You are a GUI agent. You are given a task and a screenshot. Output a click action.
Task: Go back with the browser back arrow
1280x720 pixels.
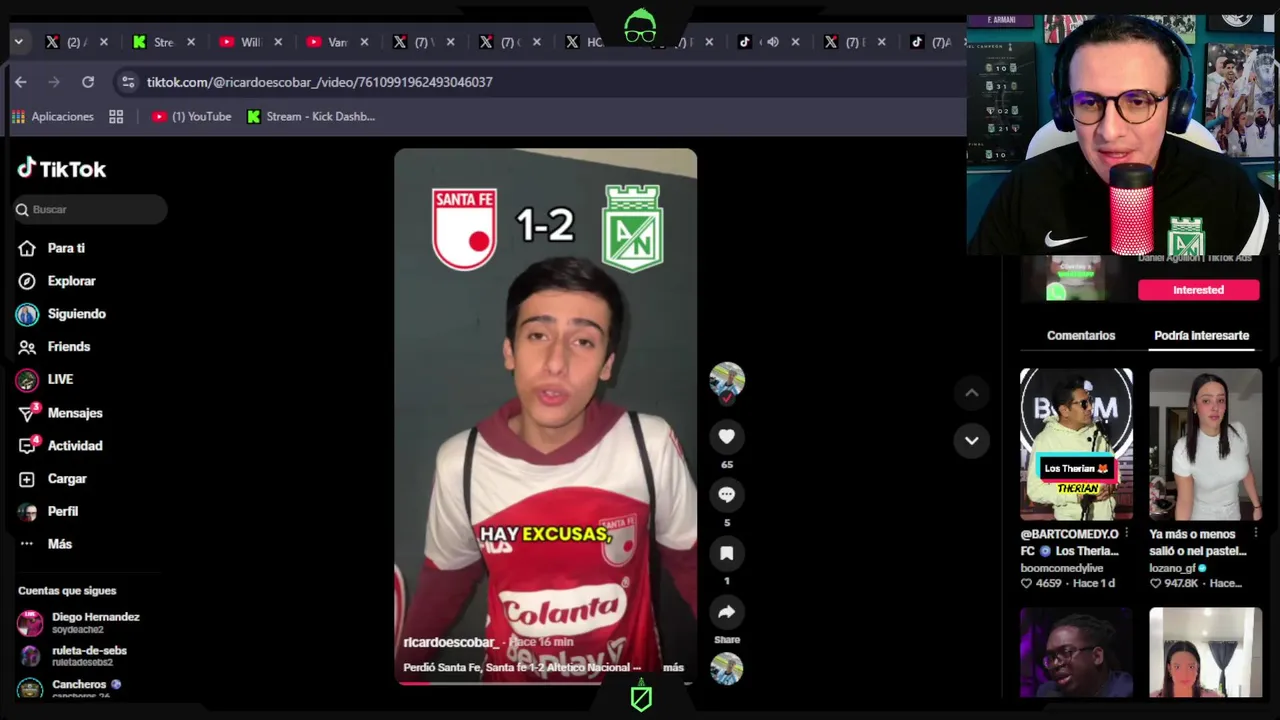(21, 82)
